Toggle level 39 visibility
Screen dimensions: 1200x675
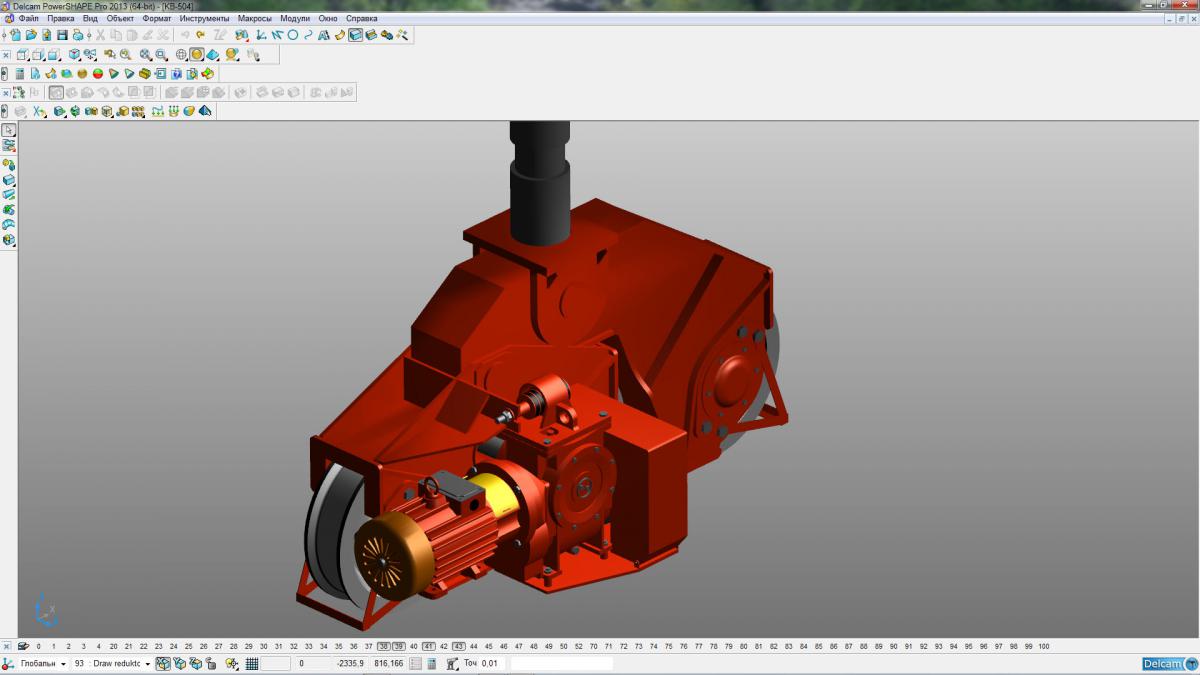pyautogui.click(x=398, y=646)
